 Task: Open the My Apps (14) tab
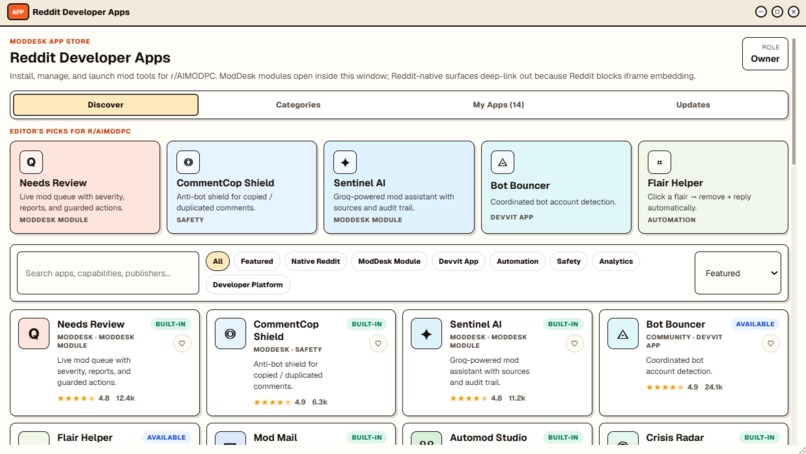498,104
